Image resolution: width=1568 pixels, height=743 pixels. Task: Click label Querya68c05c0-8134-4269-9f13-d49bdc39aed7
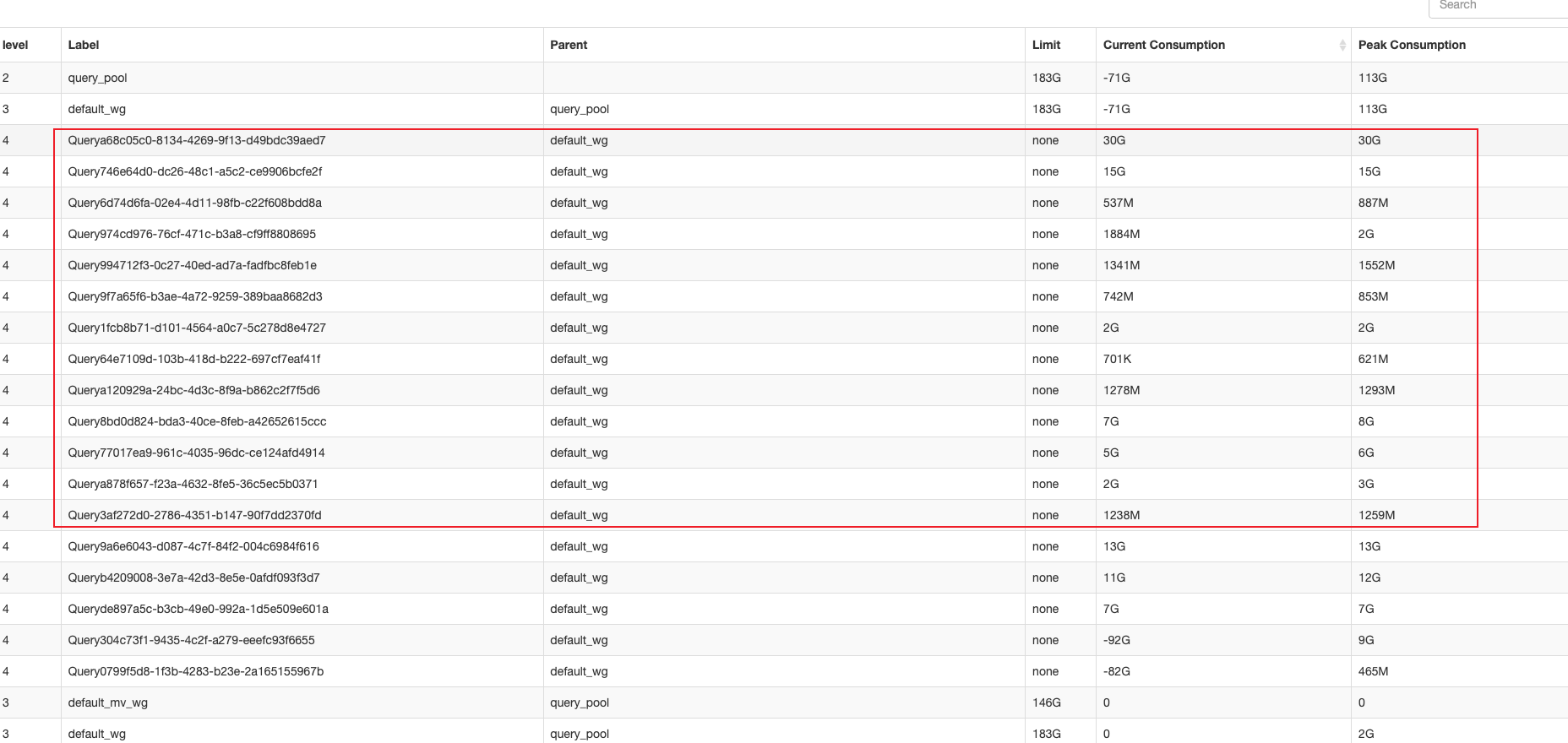(197, 140)
